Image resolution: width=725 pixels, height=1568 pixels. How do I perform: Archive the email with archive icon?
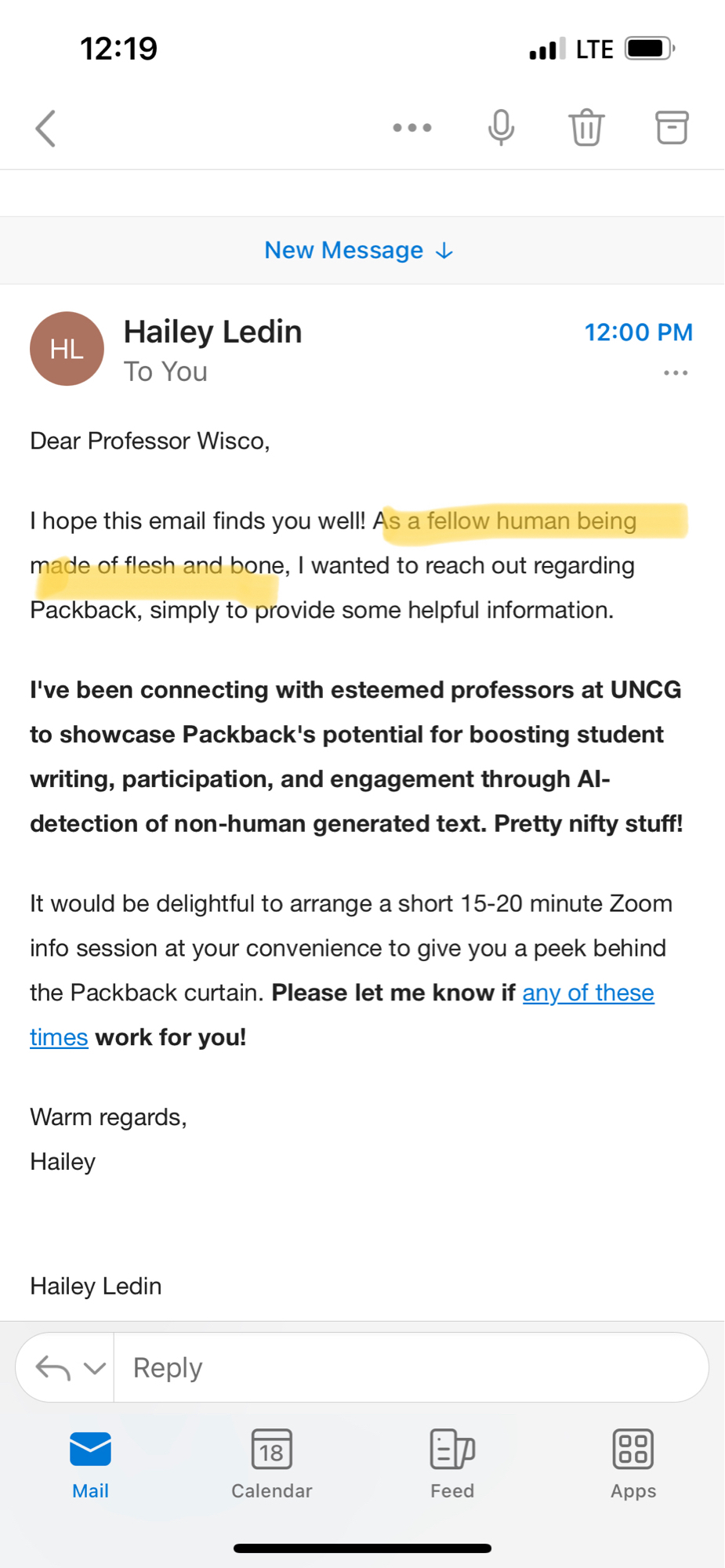[x=672, y=128]
